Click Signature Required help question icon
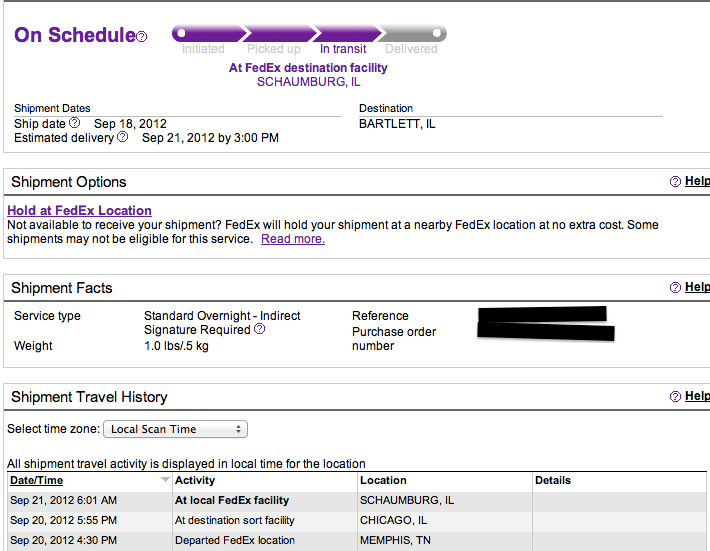The height and width of the screenshot is (551, 710). 259,329
